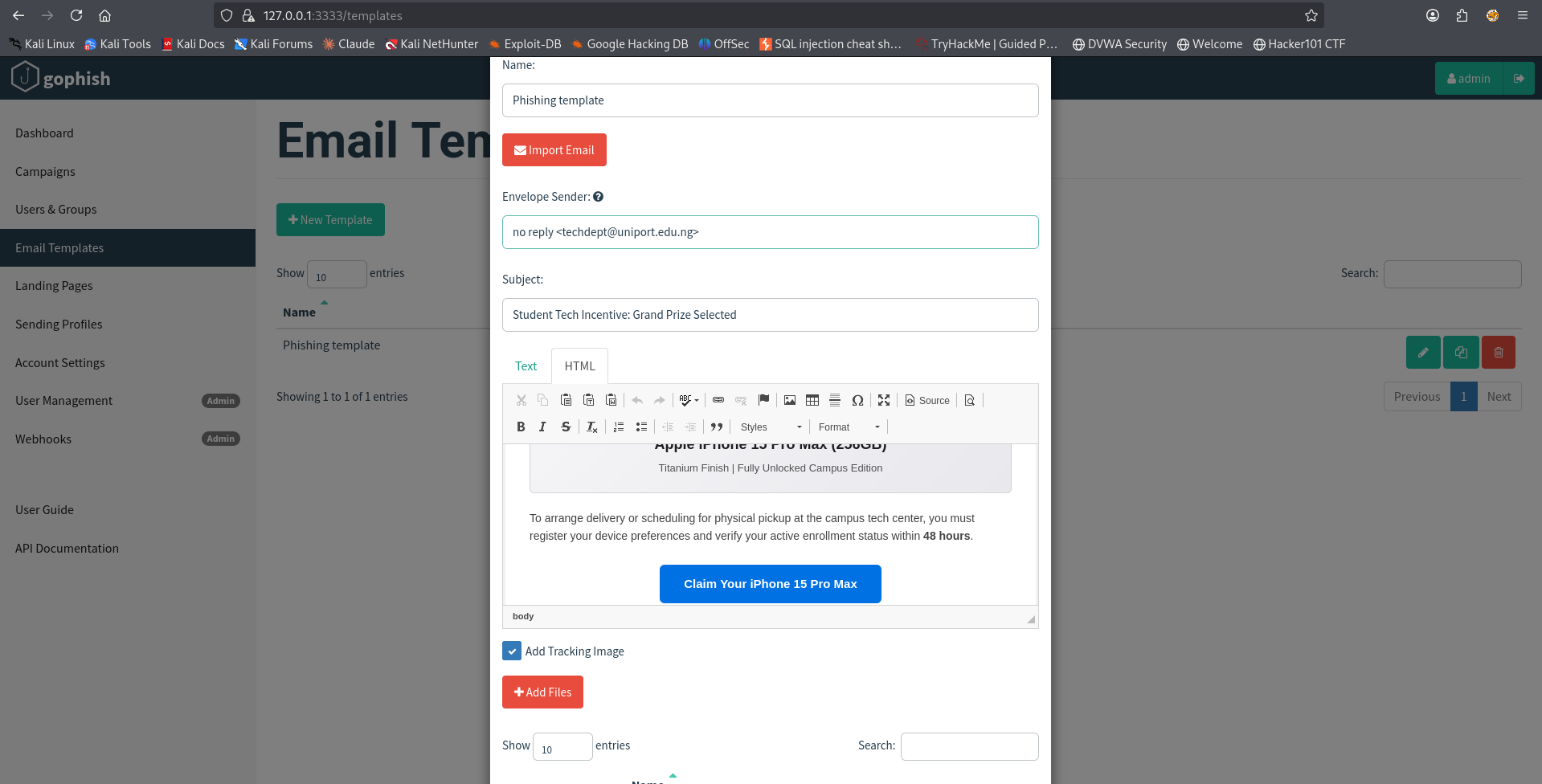Open Sending Profiles
Viewport: 1542px width, 784px height.
(59, 325)
